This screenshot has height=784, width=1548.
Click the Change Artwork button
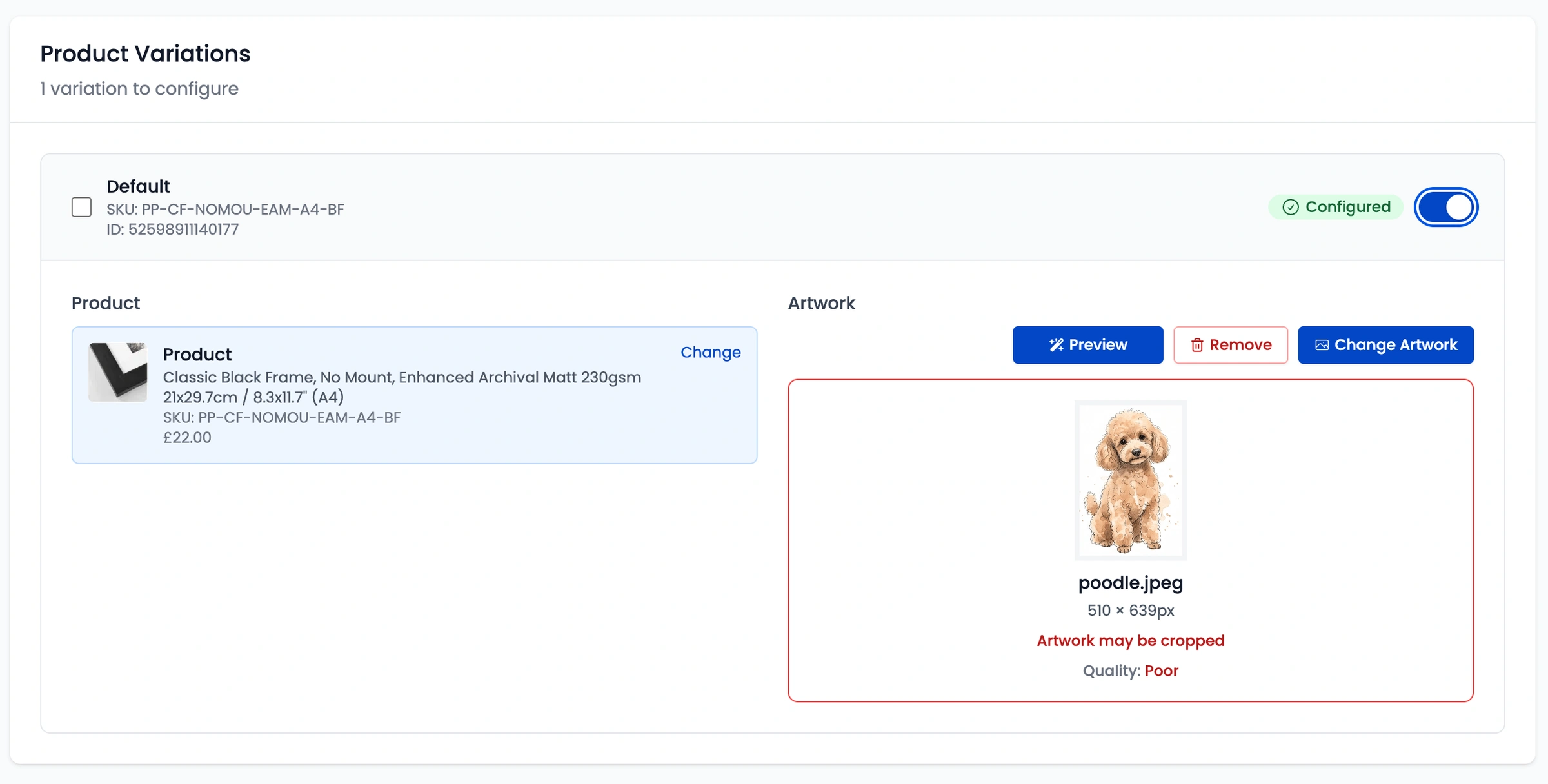[1385, 345]
